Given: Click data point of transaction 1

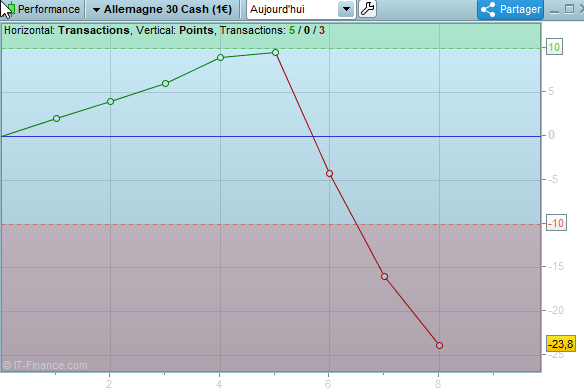Looking at the screenshot, I should [x=56, y=118].
